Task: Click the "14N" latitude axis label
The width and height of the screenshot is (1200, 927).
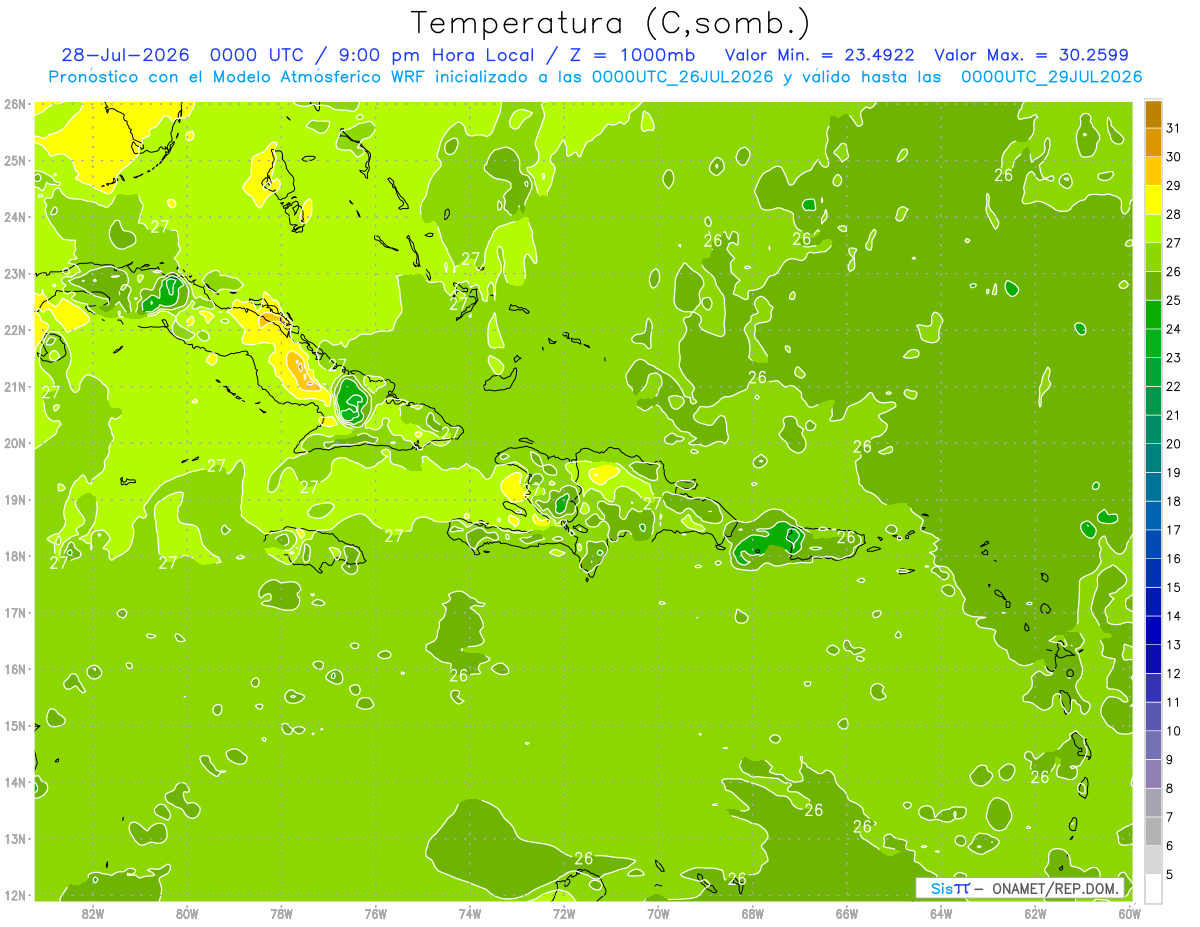Action: pyautogui.click(x=15, y=782)
